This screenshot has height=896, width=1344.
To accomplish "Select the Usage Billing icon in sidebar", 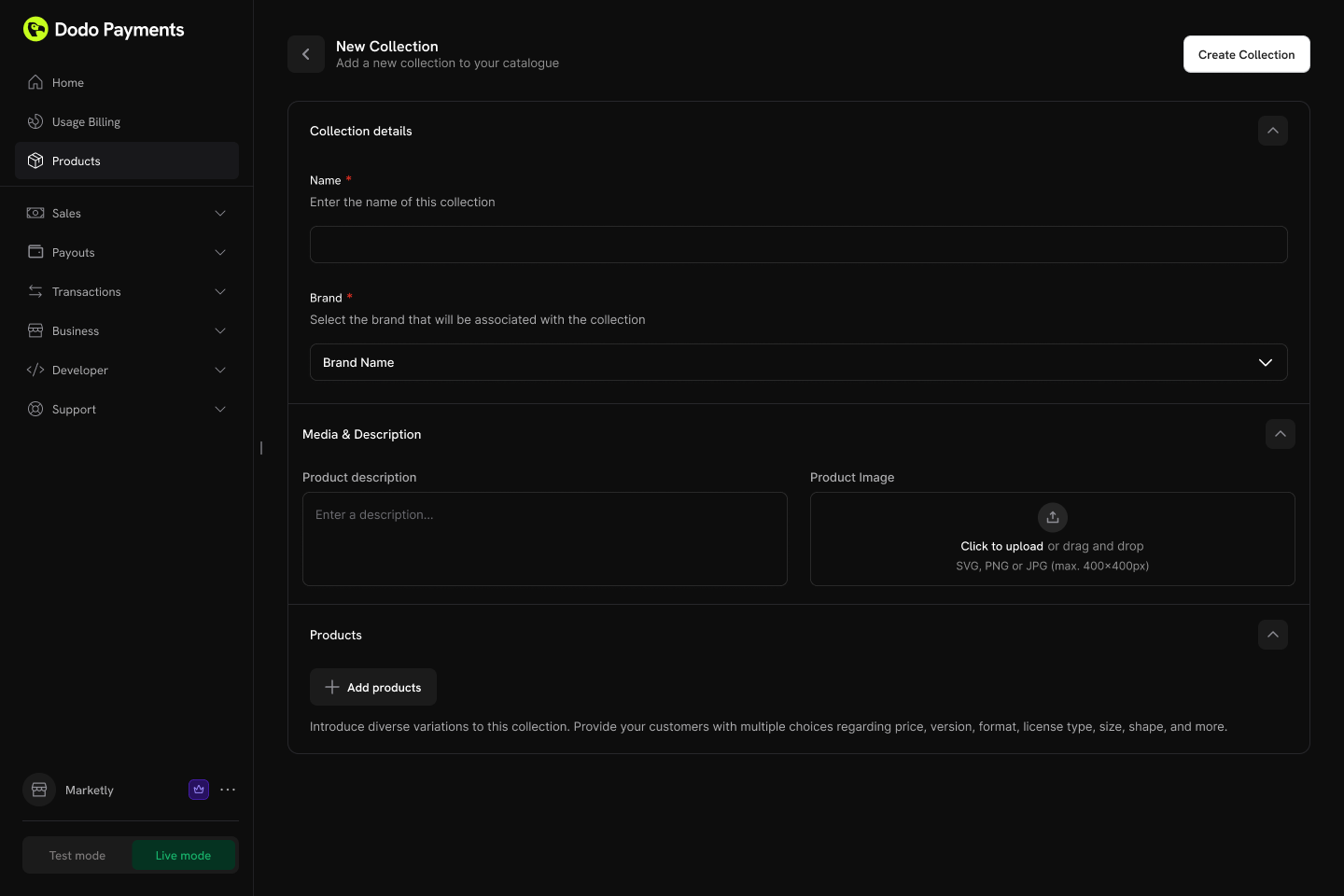I will (35, 121).
